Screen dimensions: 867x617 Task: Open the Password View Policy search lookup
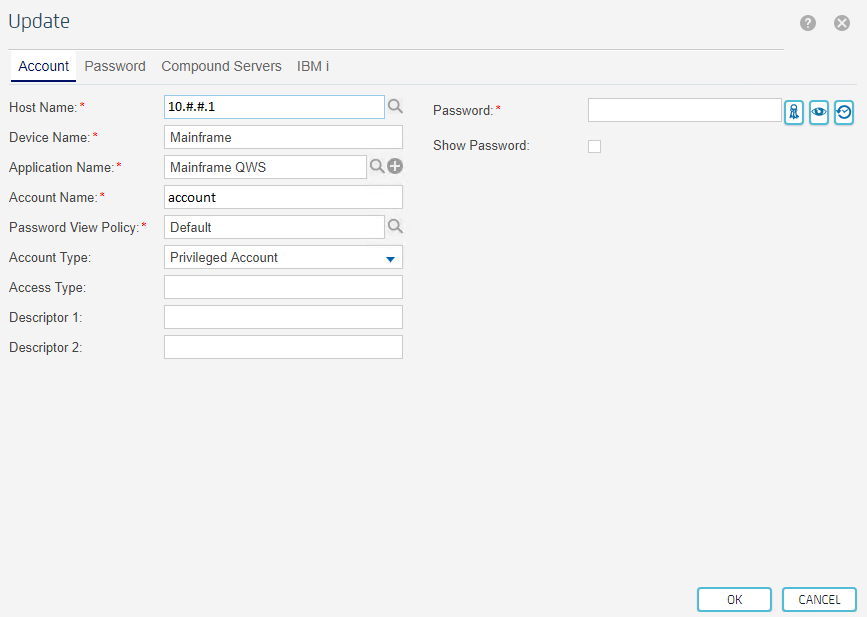395,227
